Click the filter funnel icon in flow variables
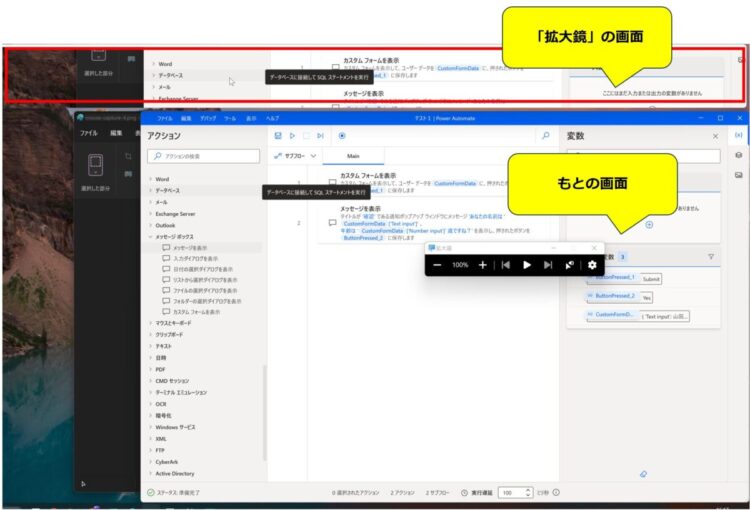Image resolution: width=750 pixels, height=510 pixels. tap(711, 257)
